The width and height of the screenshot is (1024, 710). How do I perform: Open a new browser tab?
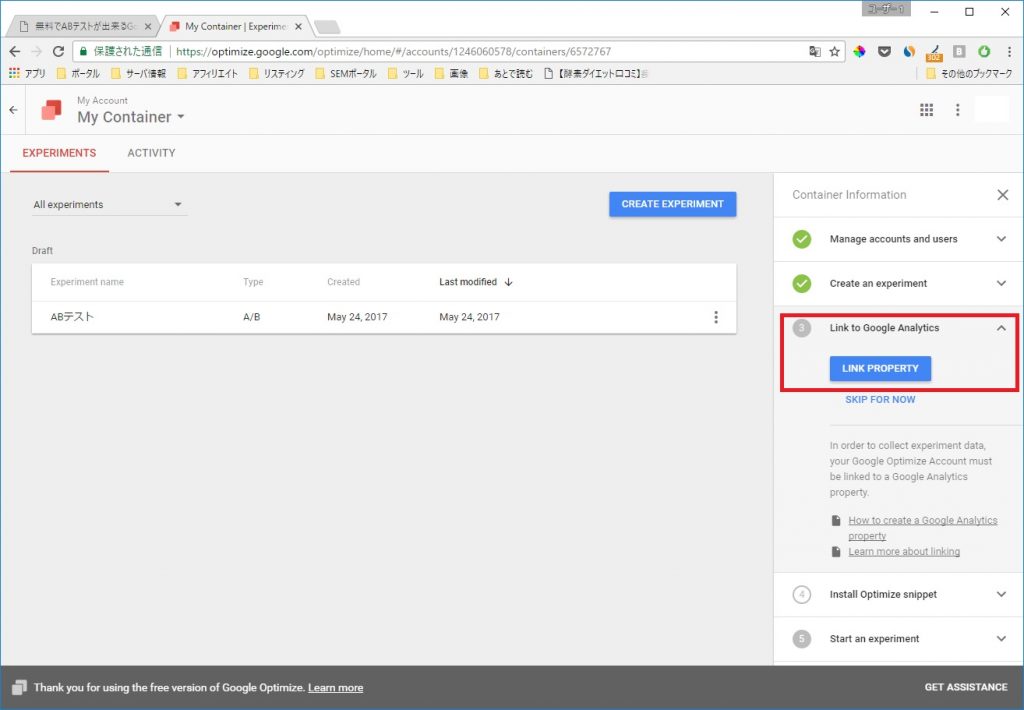point(327,27)
